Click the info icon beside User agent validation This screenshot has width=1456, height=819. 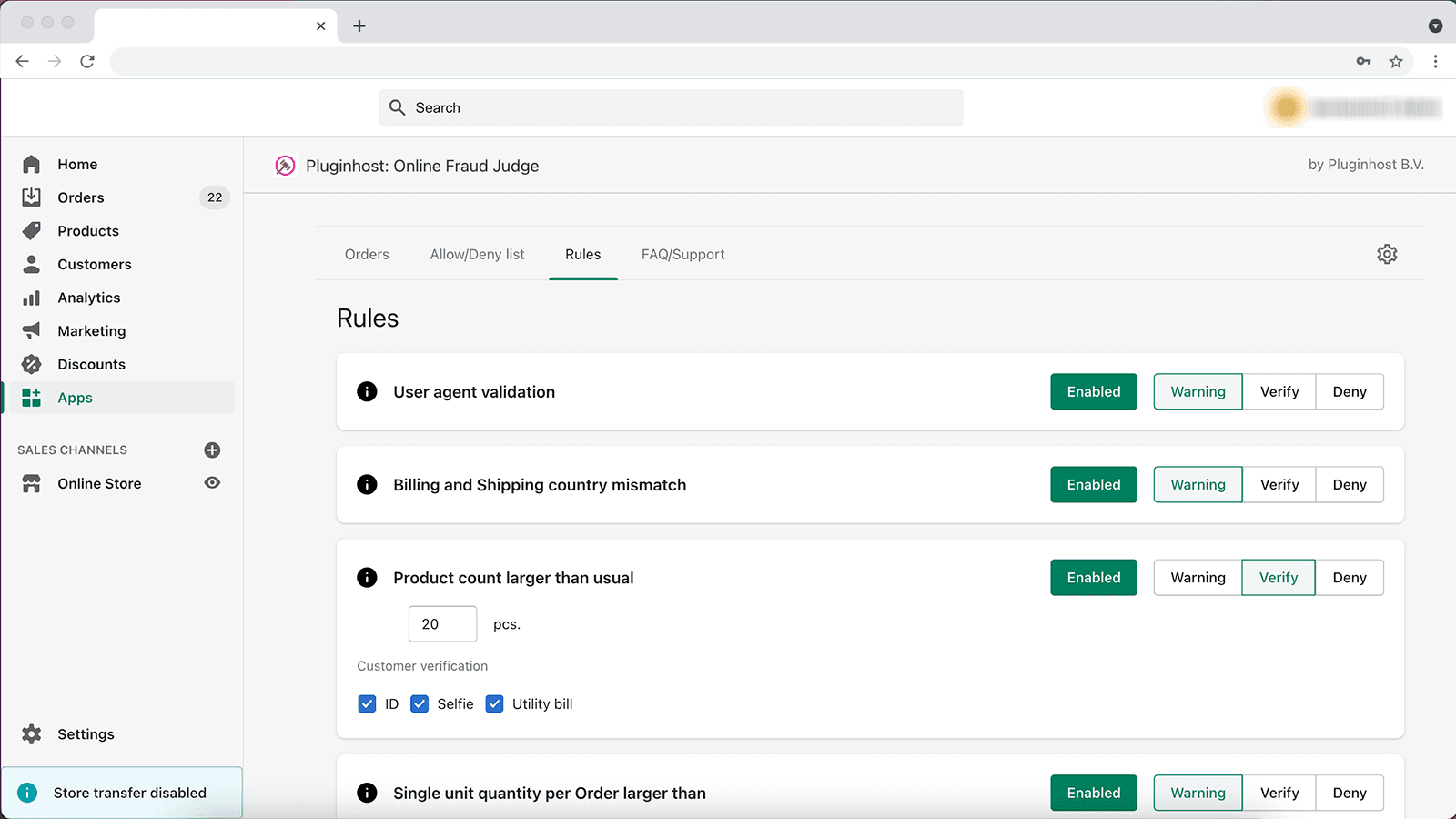[x=367, y=391]
